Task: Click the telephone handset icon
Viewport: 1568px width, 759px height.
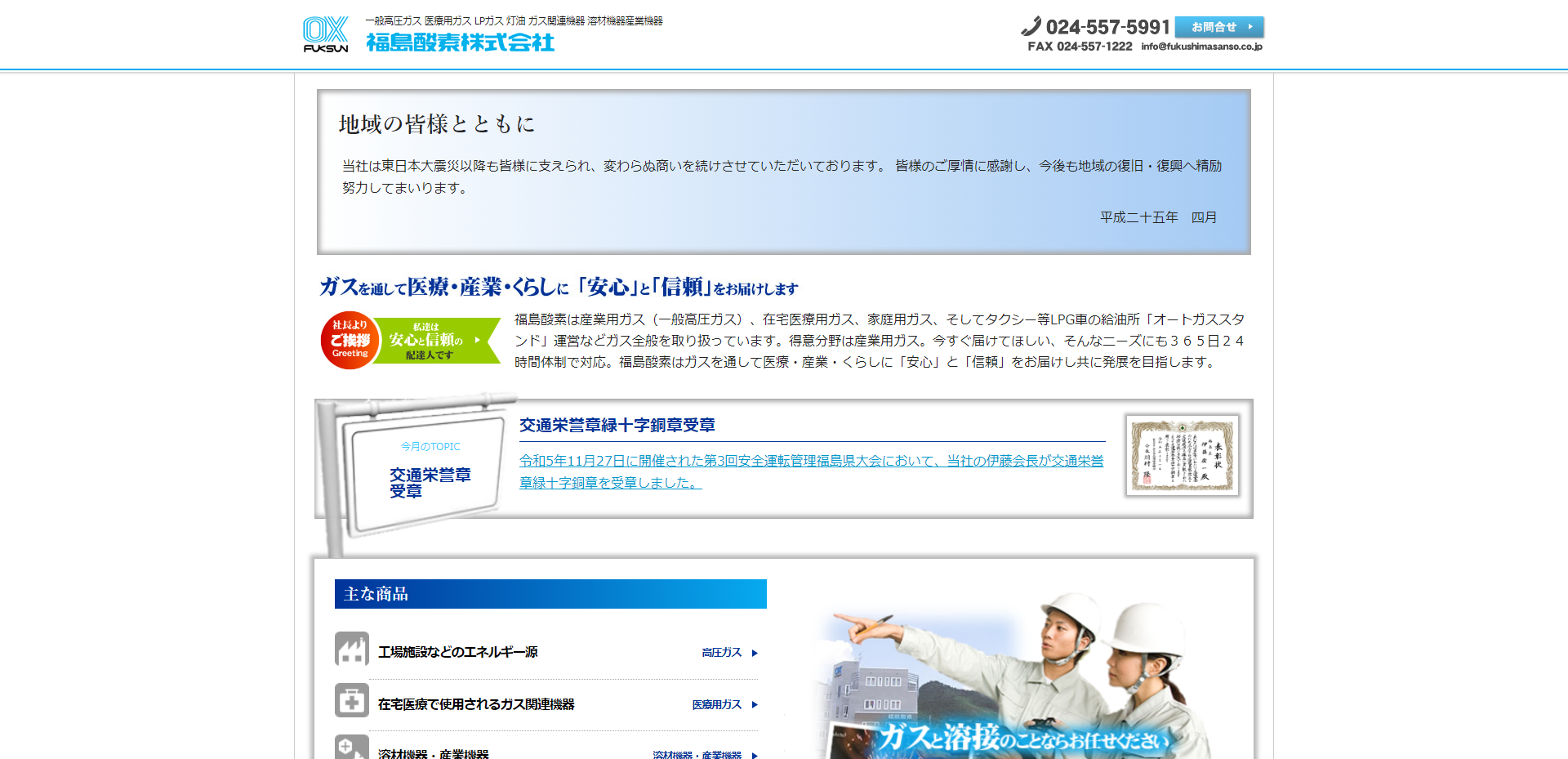Action: click(x=1031, y=27)
